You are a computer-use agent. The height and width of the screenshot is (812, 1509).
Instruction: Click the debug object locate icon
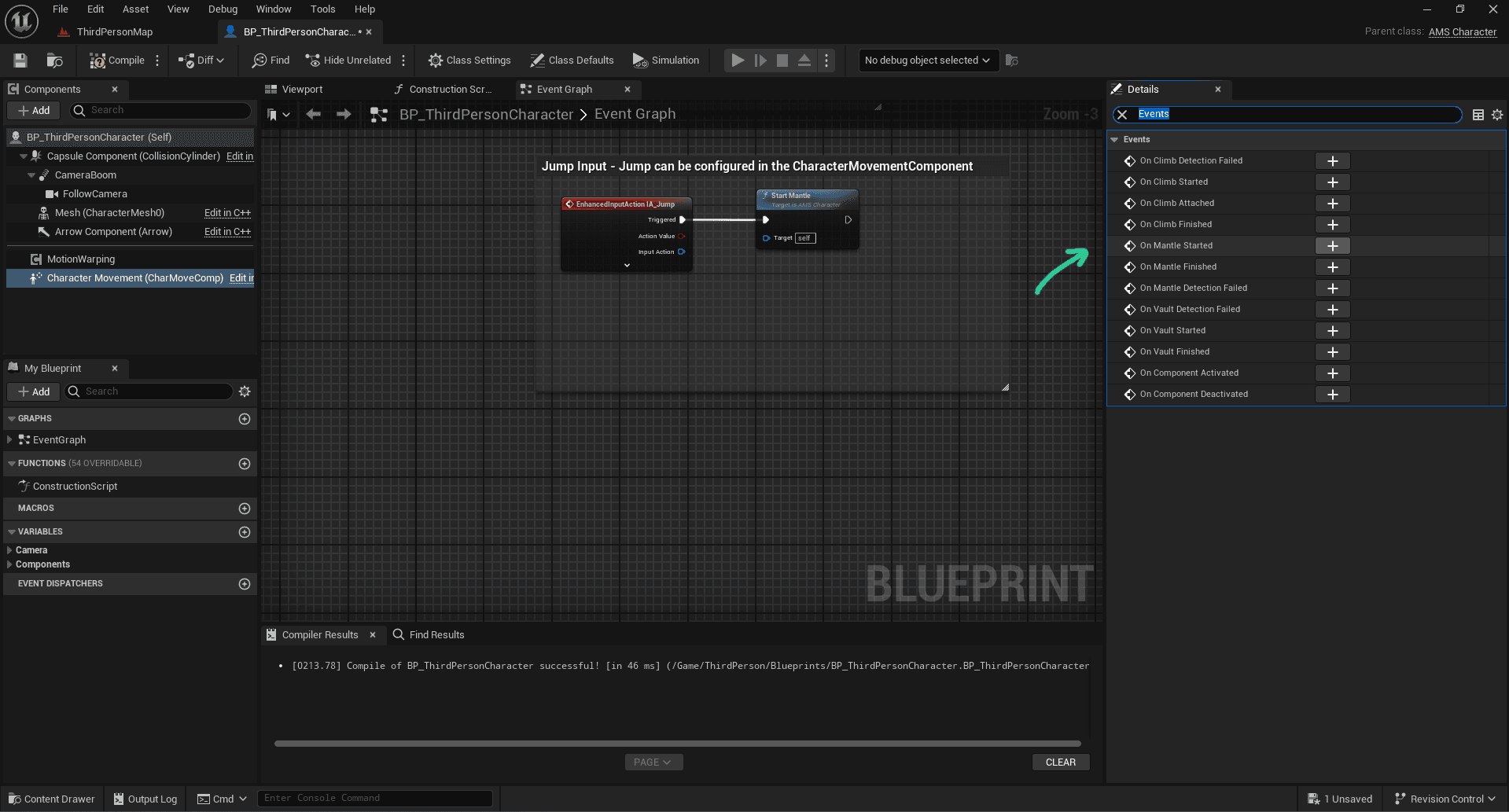coord(1012,61)
